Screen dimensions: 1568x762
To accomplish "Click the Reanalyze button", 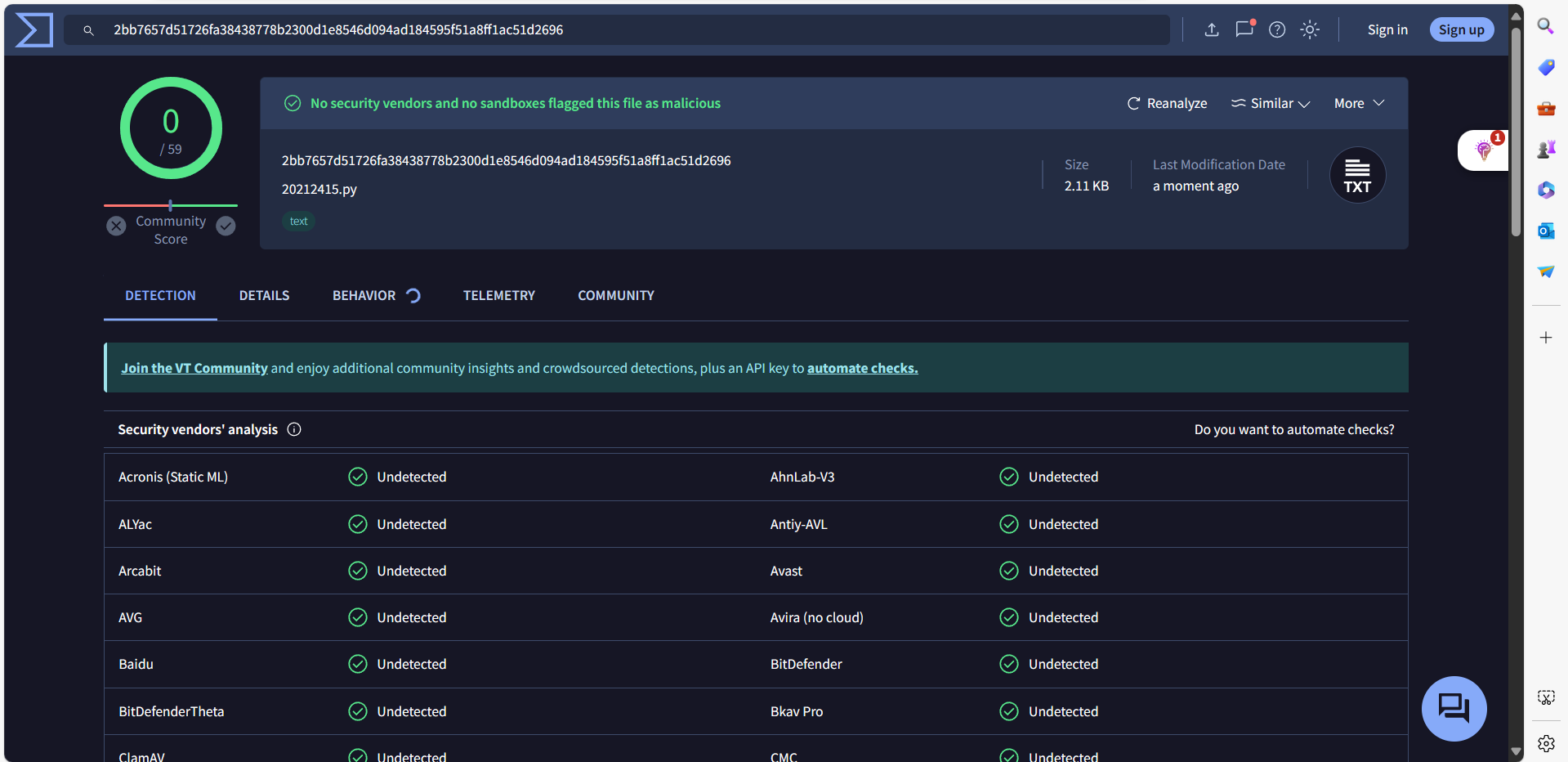I will [x=1167, y=103].
